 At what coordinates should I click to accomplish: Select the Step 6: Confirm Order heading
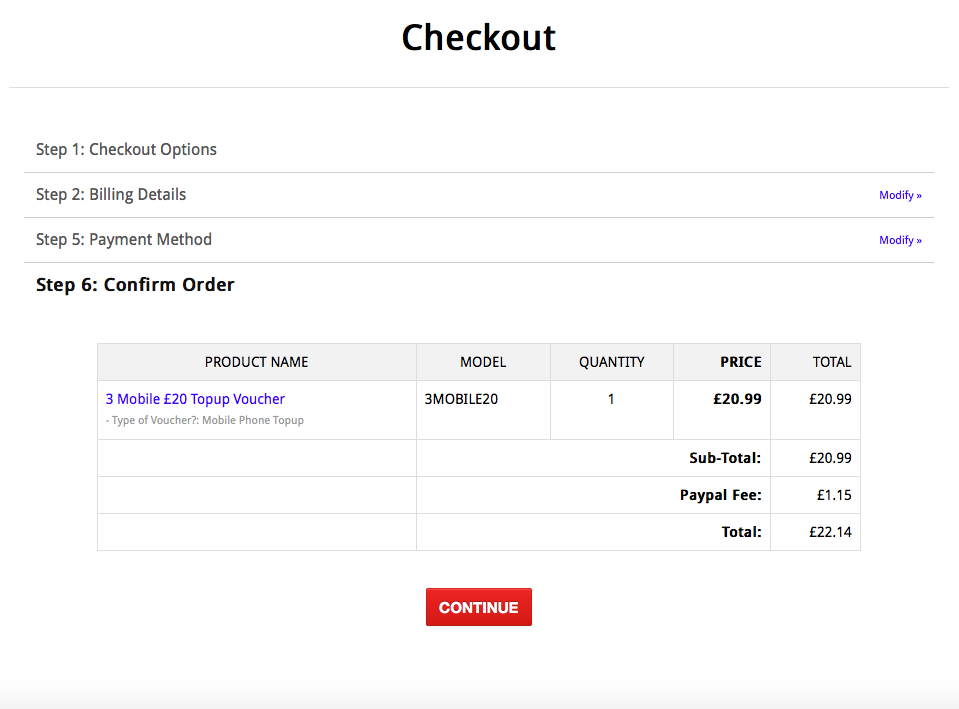click(x=135, y=284)
